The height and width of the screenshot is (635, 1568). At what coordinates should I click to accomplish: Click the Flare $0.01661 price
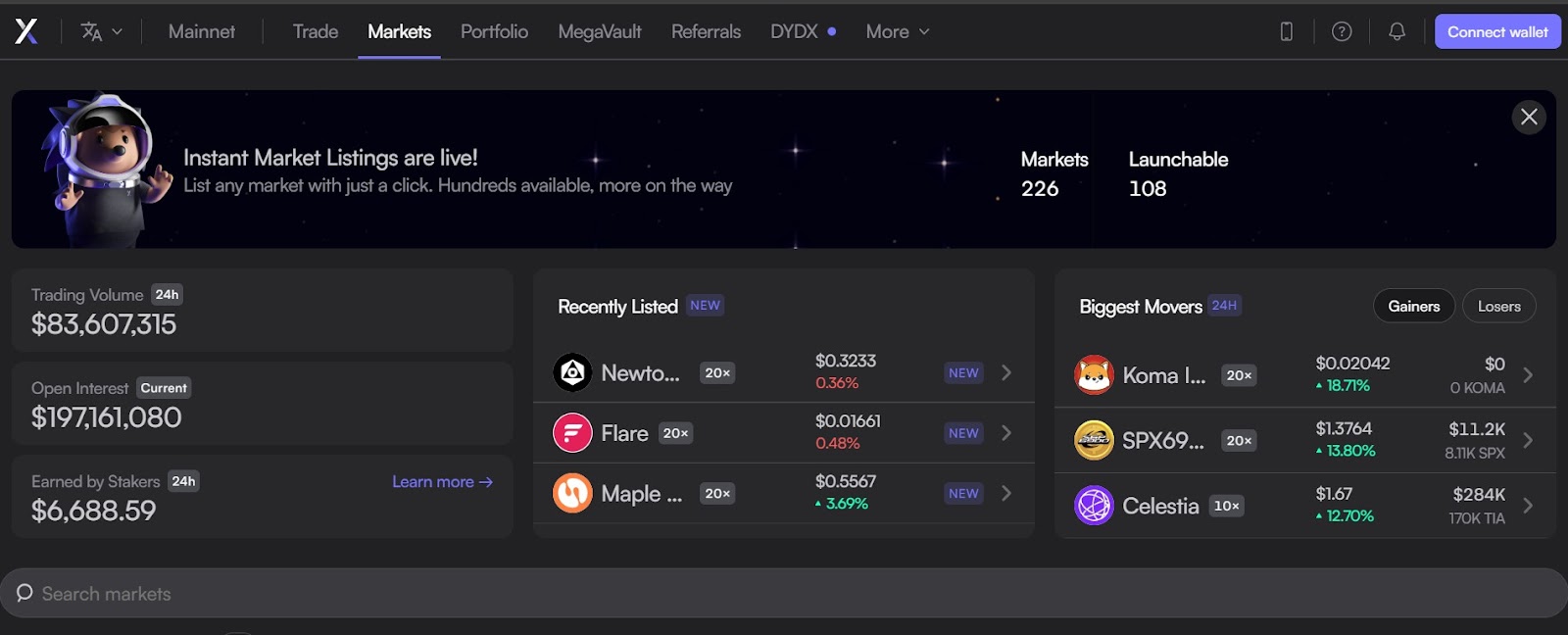[x=848, y=421]
